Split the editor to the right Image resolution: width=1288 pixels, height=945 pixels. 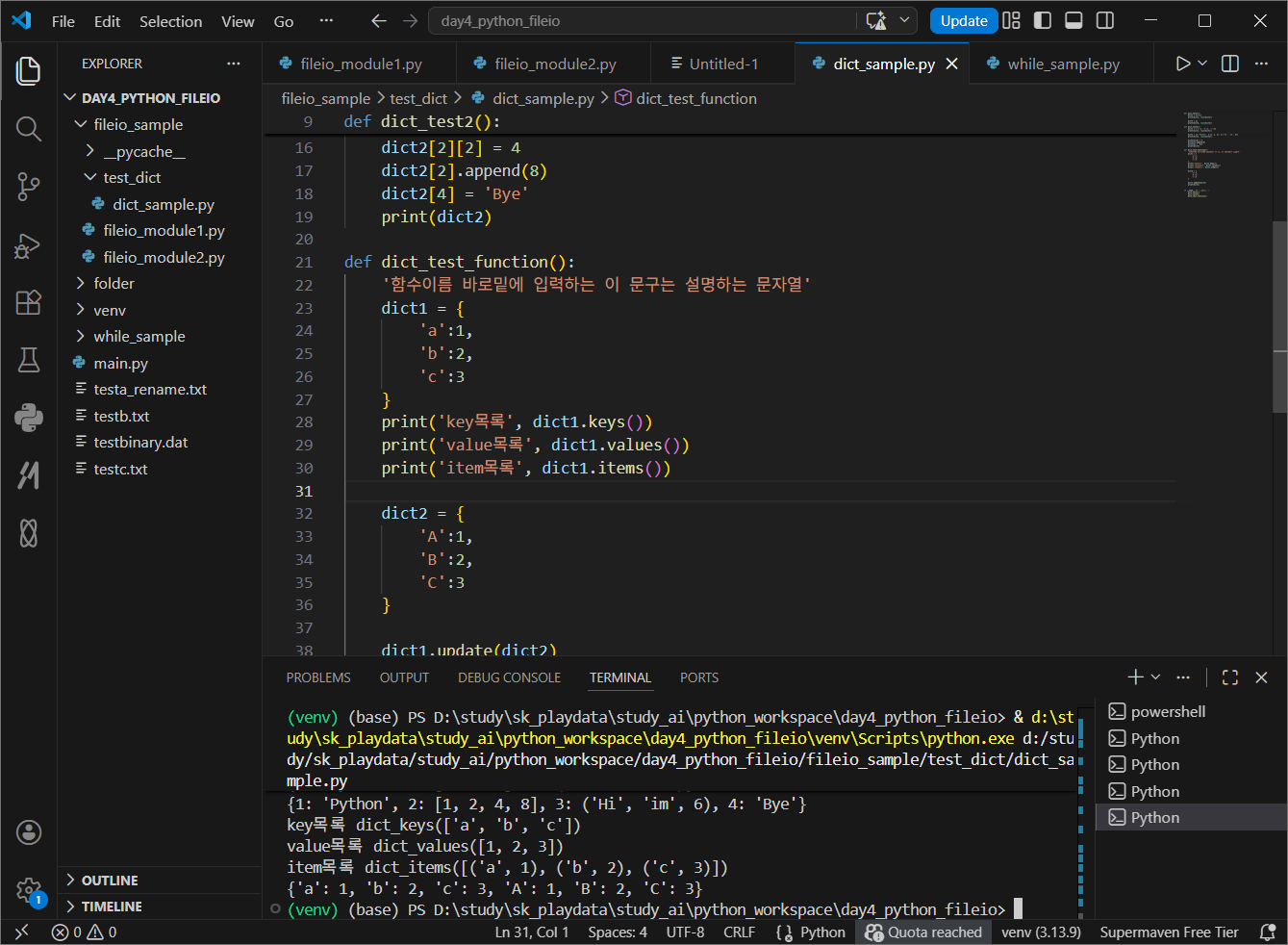click(1230, 64)
